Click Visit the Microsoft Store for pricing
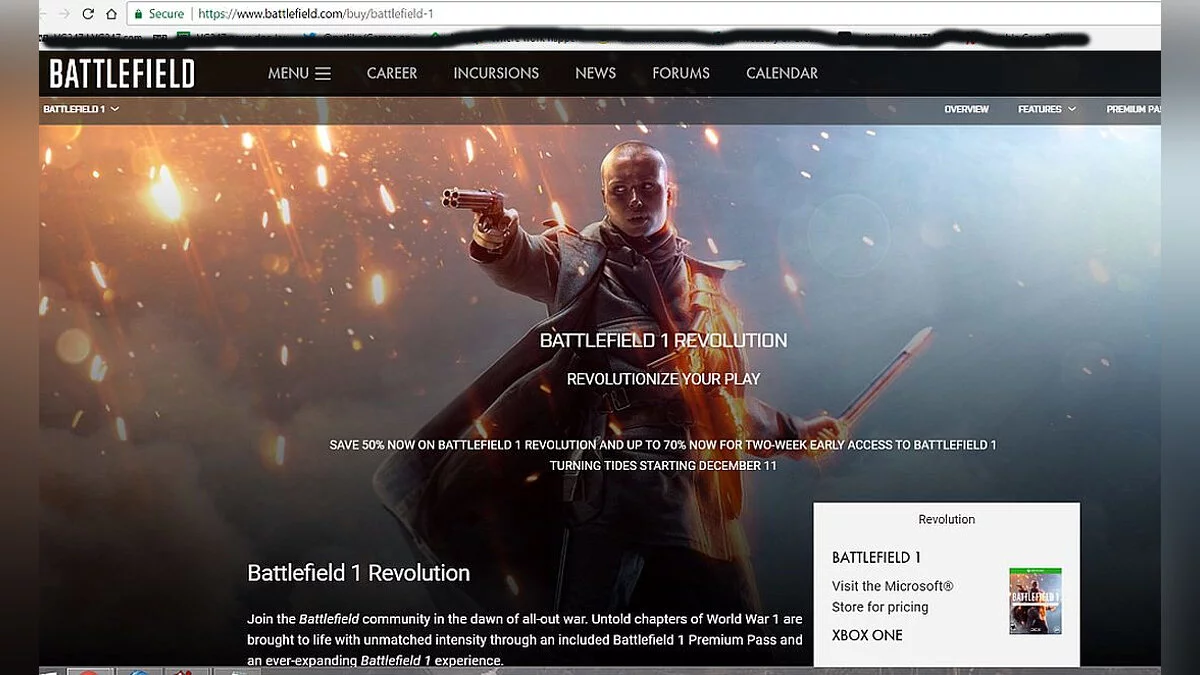The width and height of the screenshot is (1200, 675). click(892, 597)
